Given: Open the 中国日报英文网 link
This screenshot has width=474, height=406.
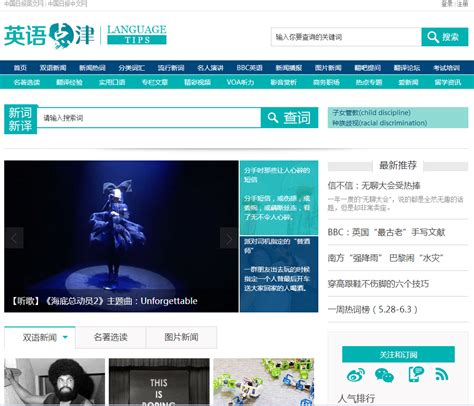Looking at the screenshot, I should (x=24, y=4).
